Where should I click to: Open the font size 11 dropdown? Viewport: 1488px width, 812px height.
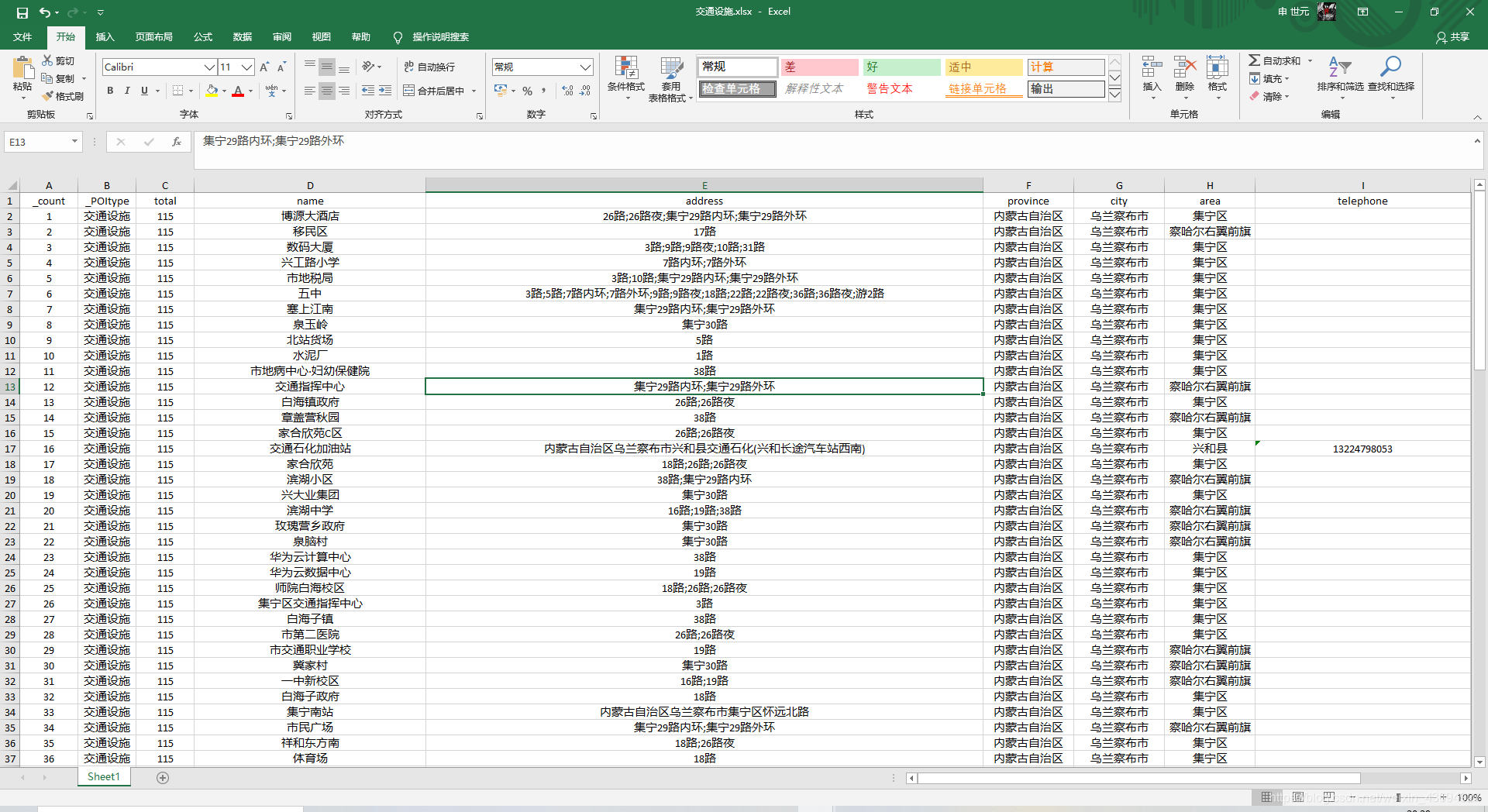(246, 67)
